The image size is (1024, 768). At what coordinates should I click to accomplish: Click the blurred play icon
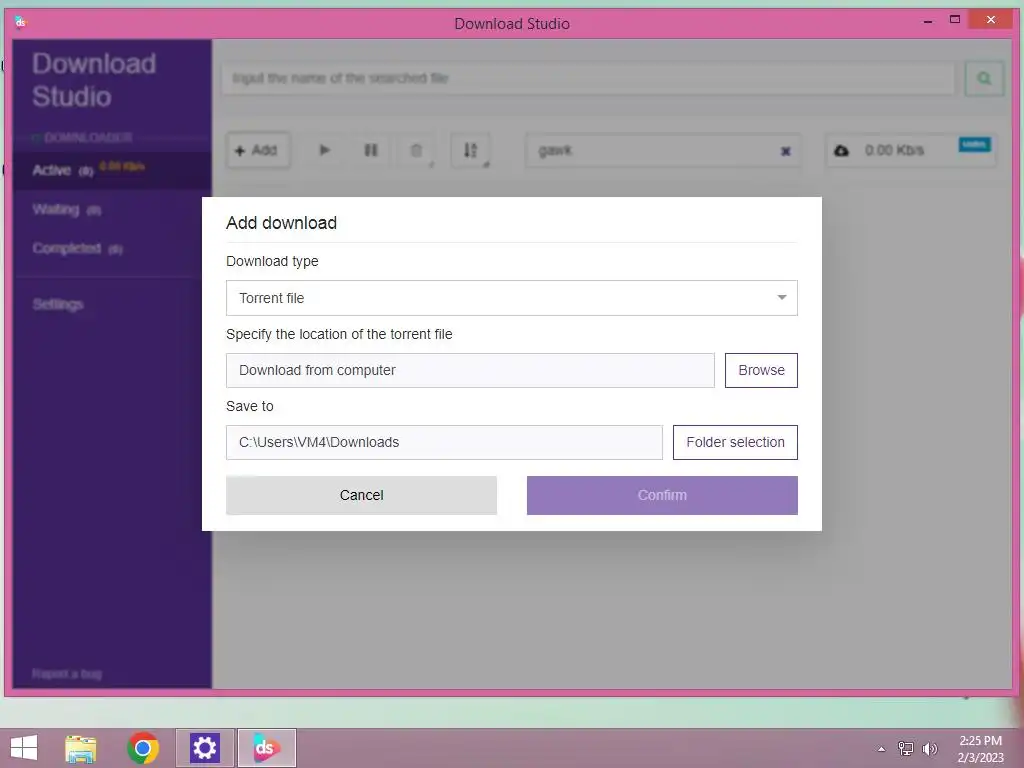[x=325, y=150]
